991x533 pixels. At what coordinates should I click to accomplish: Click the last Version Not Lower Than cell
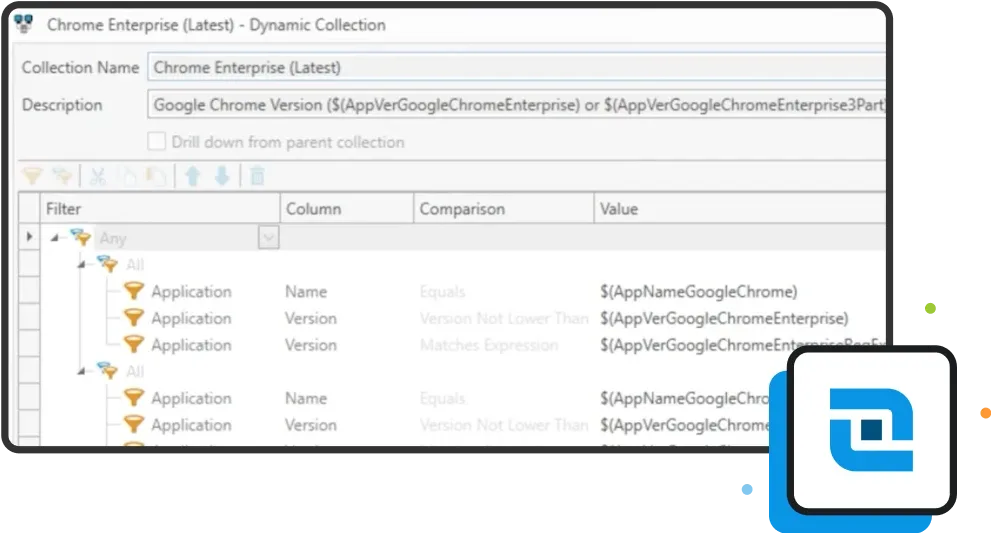504,425
